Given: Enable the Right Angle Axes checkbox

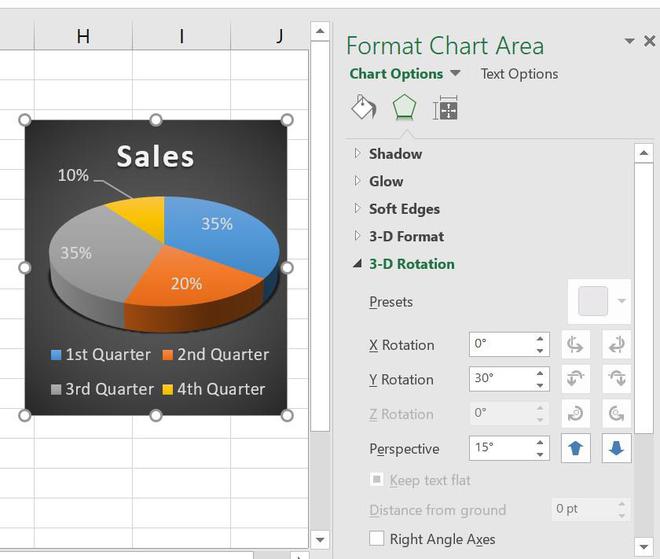Looking at the screenshot, I should (377, 539).
